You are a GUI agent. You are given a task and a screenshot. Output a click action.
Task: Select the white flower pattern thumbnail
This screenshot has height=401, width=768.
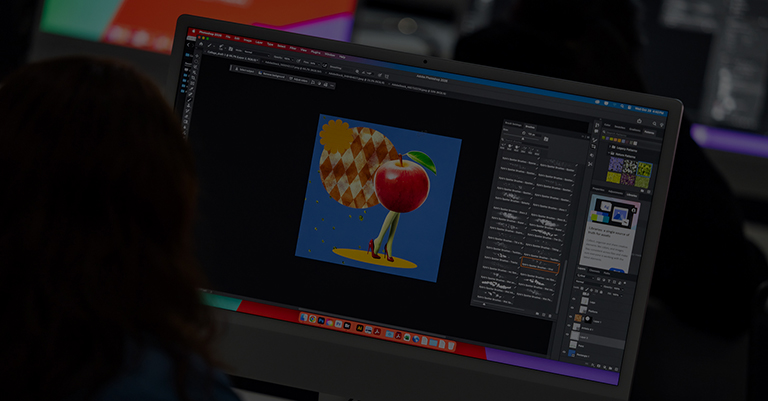tap(630, 166)
